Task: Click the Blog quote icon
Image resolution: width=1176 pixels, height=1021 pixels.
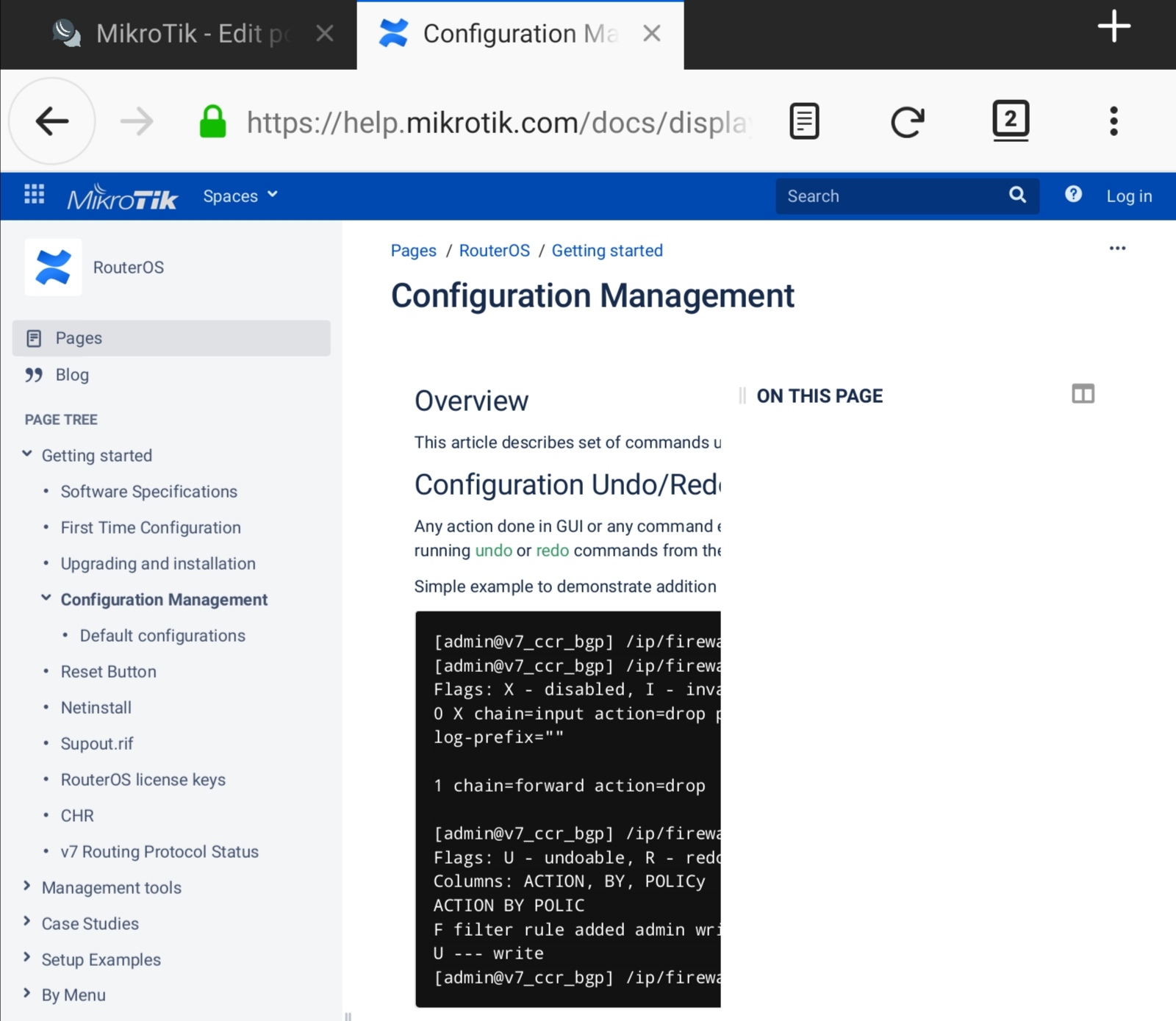Action: 33,375
